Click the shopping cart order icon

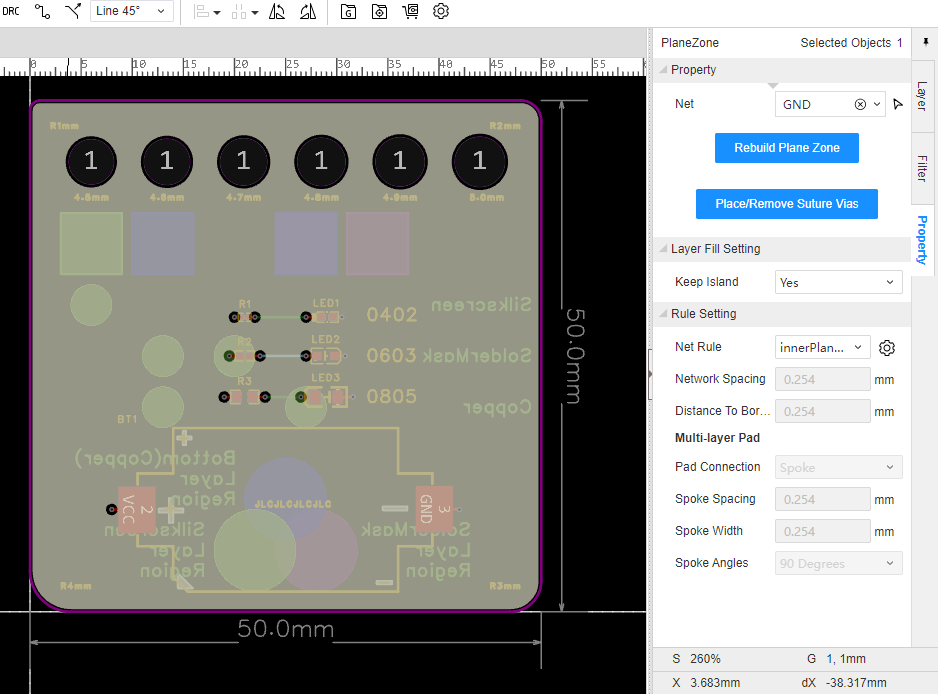410,12
